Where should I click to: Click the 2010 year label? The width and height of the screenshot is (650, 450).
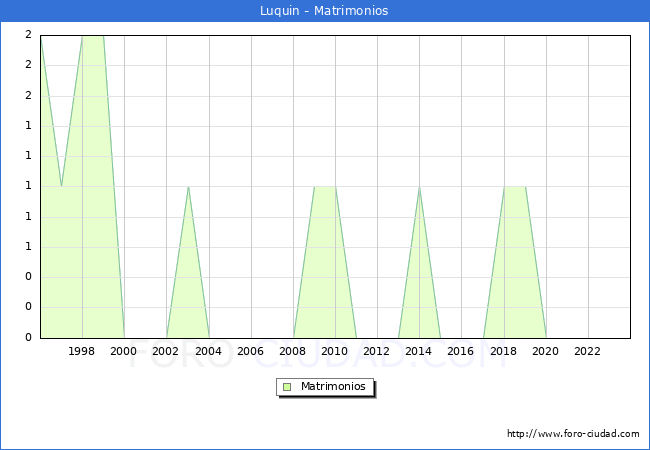[x=335, y=351]
